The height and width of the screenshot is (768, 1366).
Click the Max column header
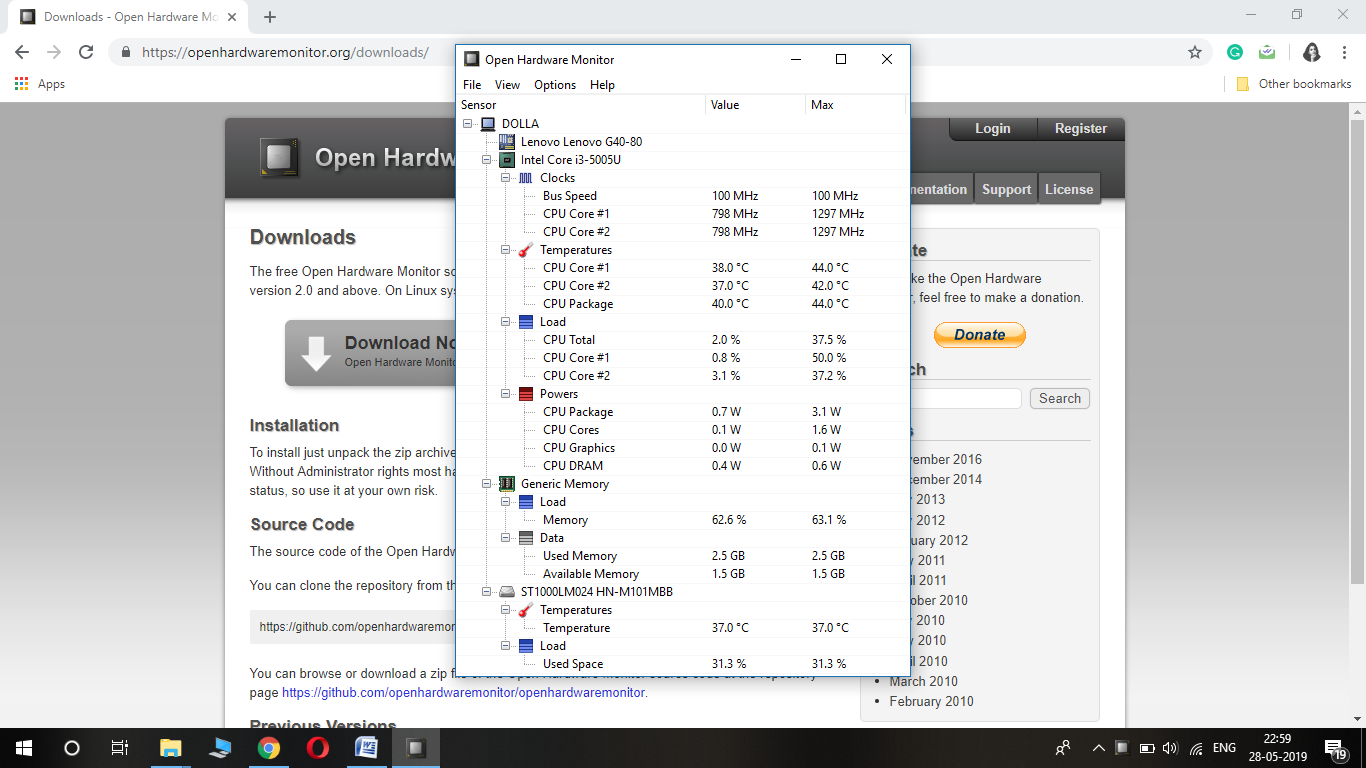click(855, 105)
